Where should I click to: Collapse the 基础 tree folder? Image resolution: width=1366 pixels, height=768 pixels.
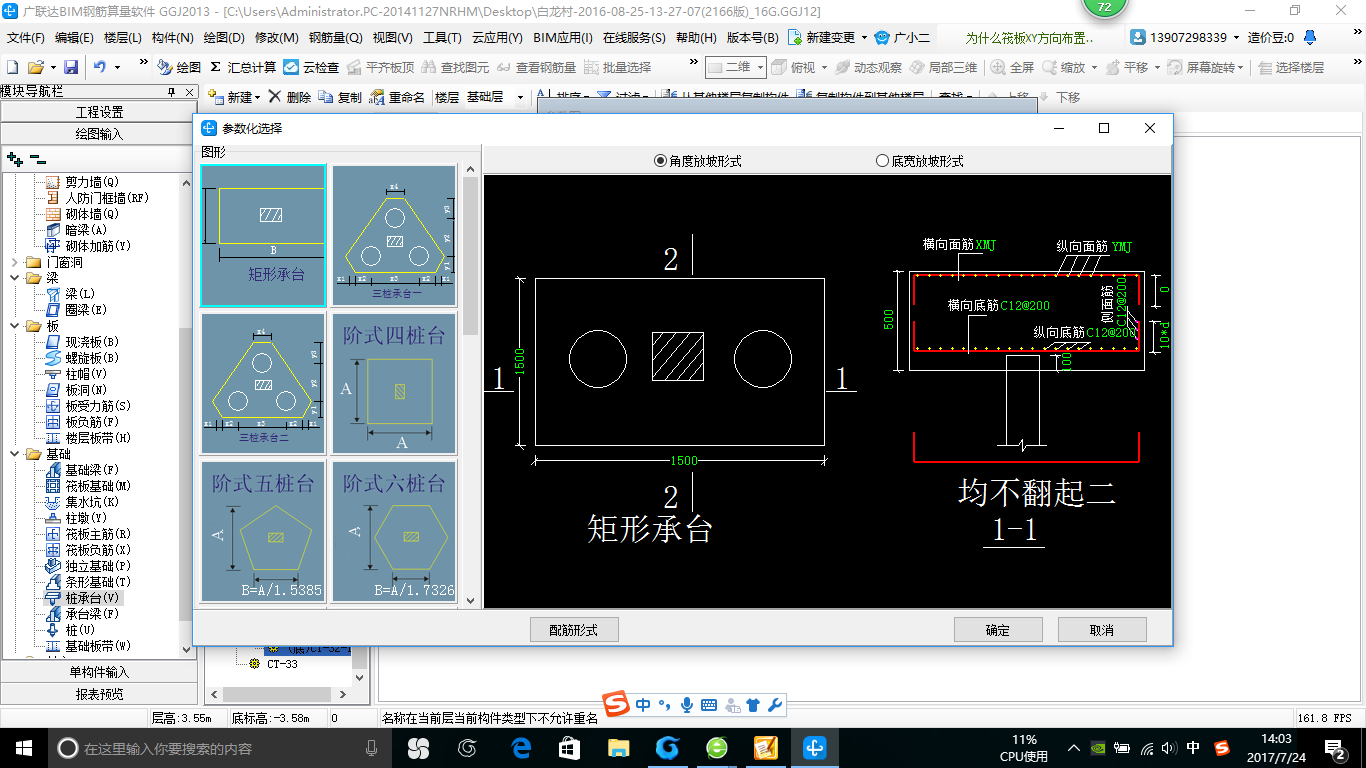(x=15, y=454)
